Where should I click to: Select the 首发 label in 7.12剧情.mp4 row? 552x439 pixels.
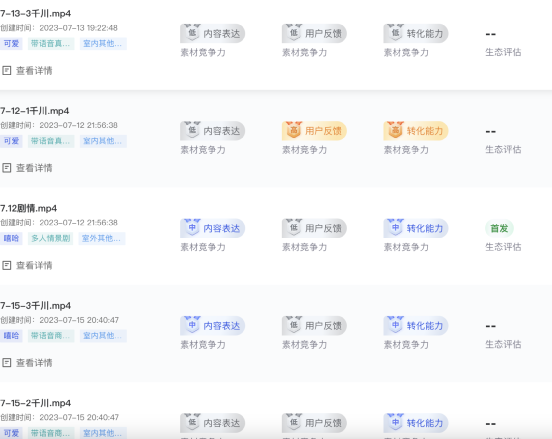click(499, 228)
